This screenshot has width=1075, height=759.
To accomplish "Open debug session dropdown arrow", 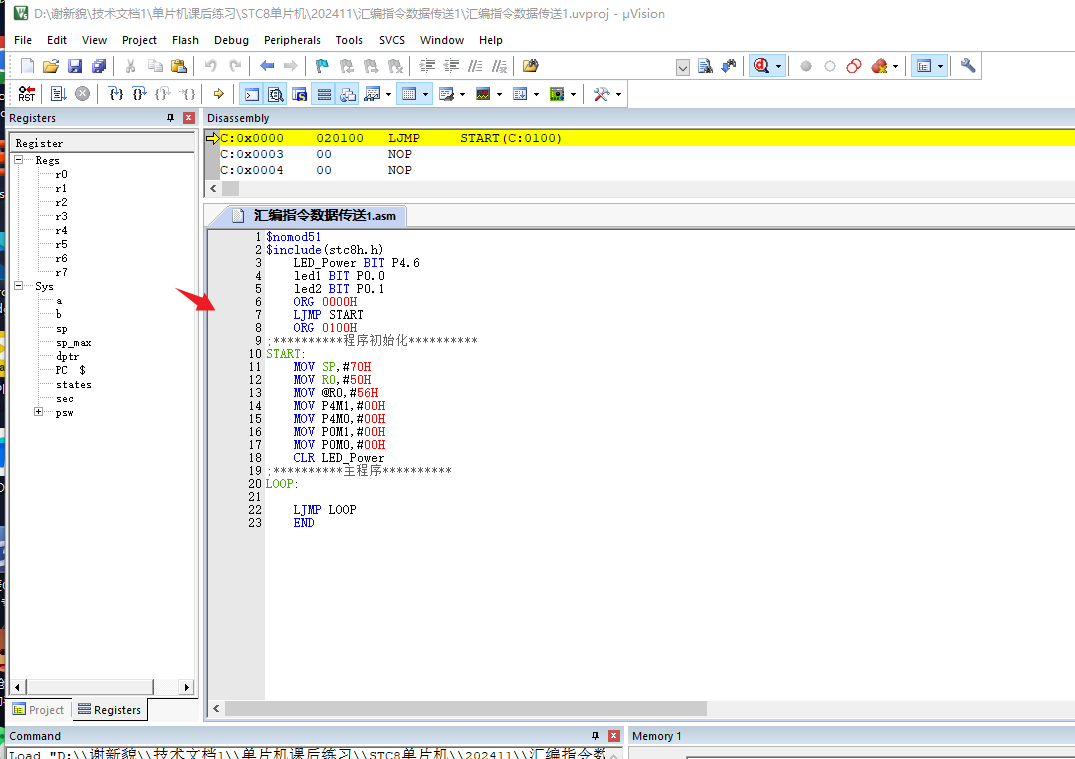I will tap(778, 66).
